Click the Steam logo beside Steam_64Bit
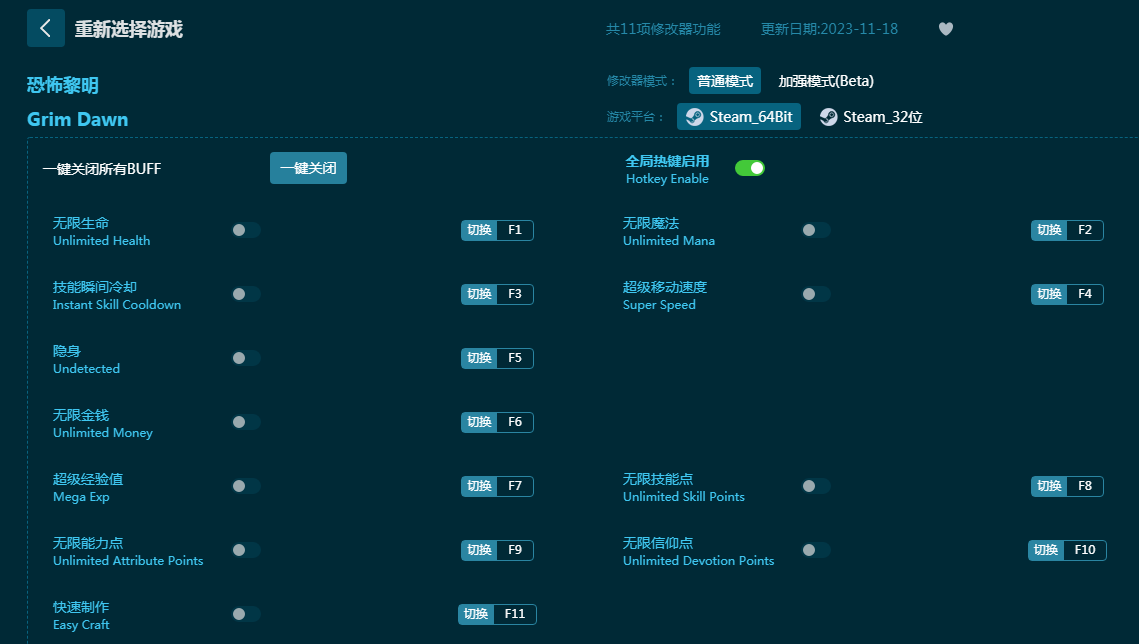The height and width of the screenshot is (644, 1139). (694, 117)
